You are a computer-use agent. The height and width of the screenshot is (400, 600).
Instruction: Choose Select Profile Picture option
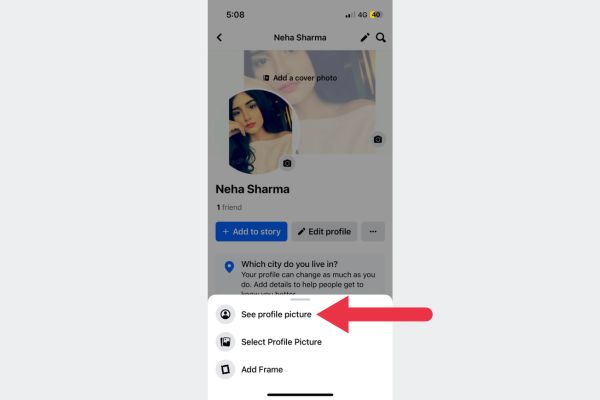[281, 342]
